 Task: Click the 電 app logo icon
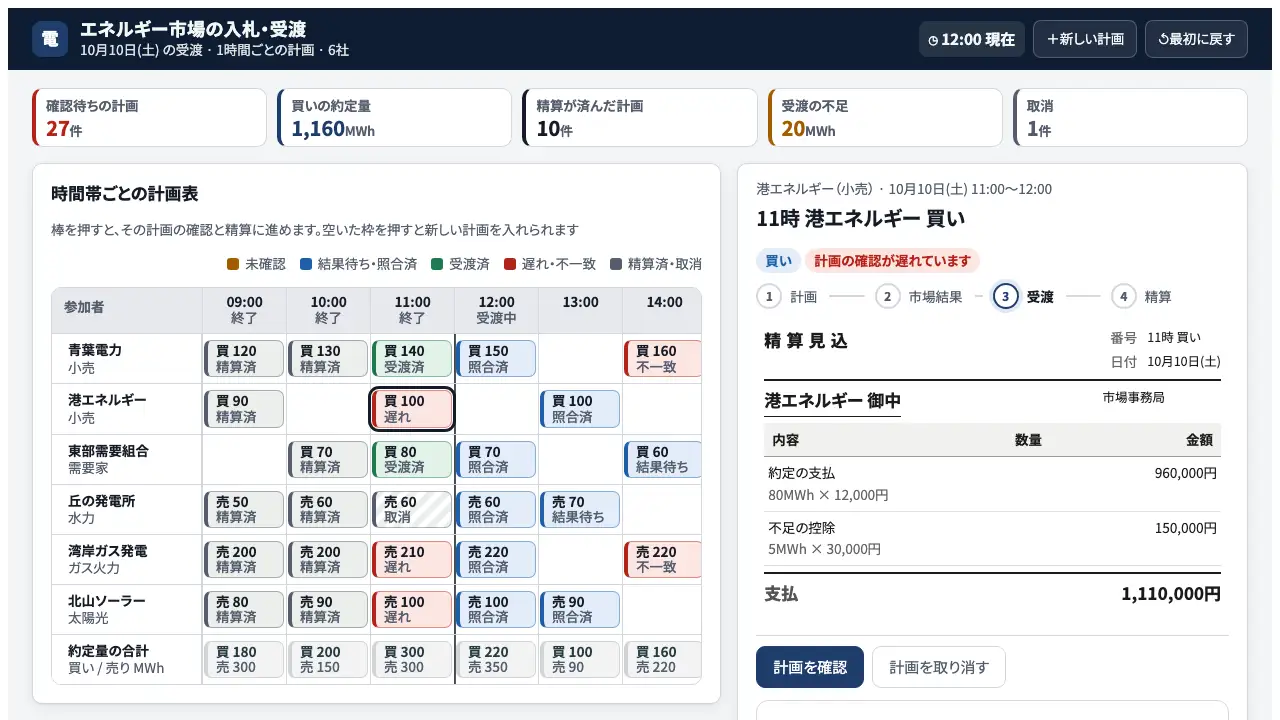pyautogui.click(x=50, y=39)
